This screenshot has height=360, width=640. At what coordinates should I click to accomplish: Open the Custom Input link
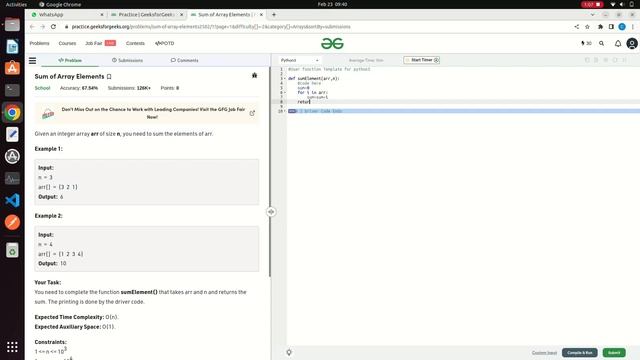coord(544,353)
